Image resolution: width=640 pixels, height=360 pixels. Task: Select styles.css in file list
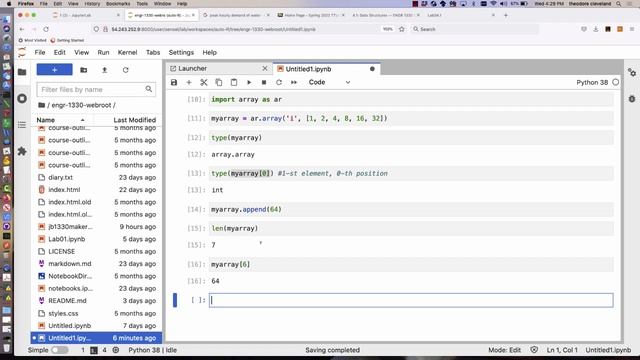(x=96, y=313)
